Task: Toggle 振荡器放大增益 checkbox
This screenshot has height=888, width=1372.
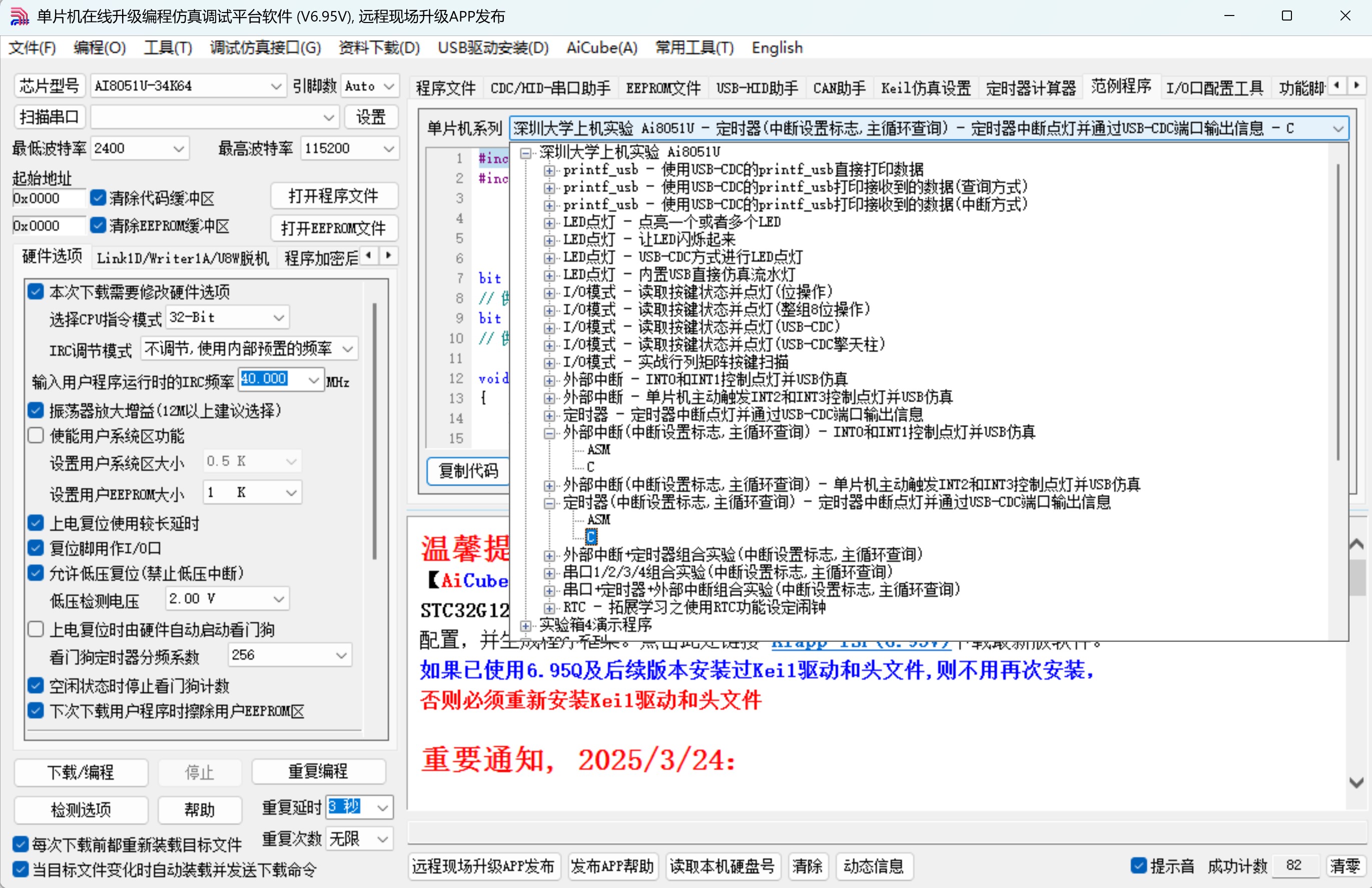Action: tap(36, 410)
